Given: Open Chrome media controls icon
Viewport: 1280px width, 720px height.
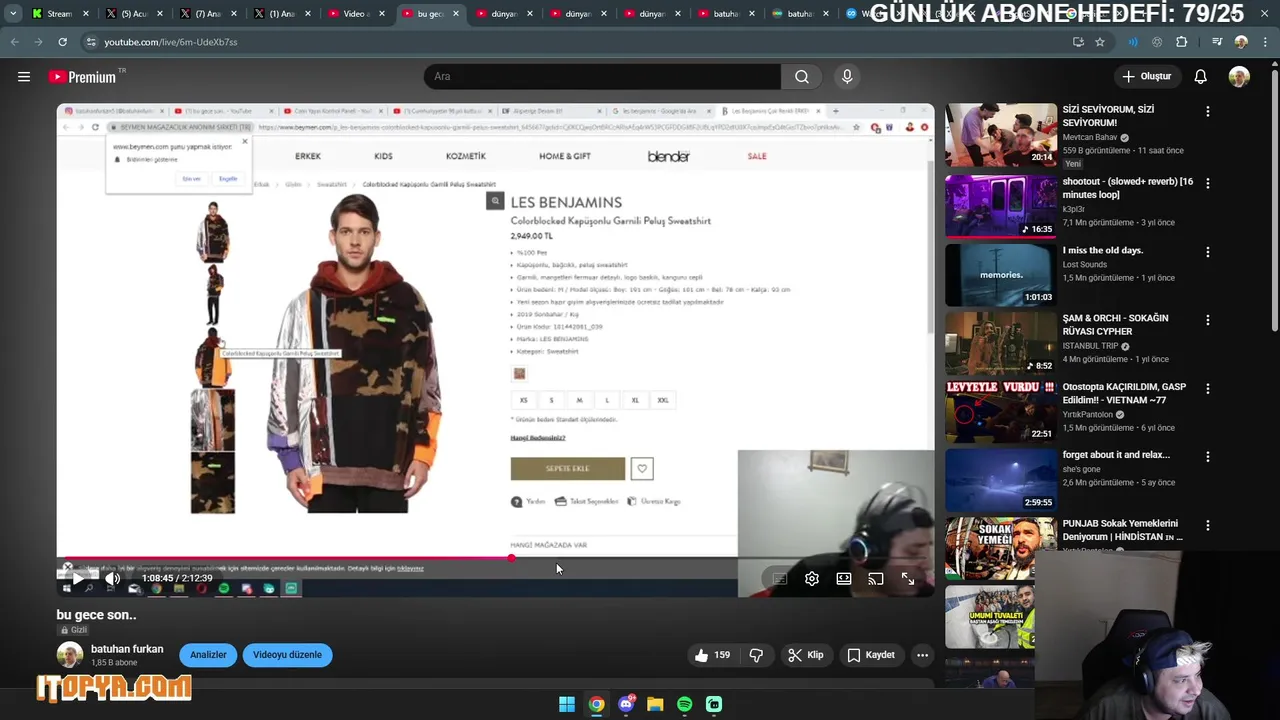Looking at the screenshot, I should coord(1217,42).
